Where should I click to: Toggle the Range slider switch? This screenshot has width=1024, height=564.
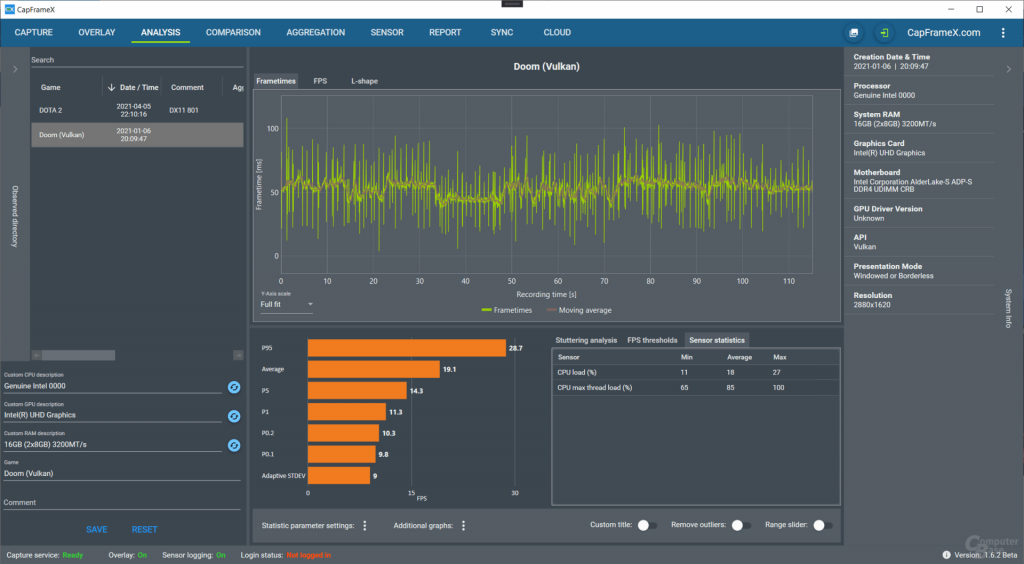(x=823, y=525)
